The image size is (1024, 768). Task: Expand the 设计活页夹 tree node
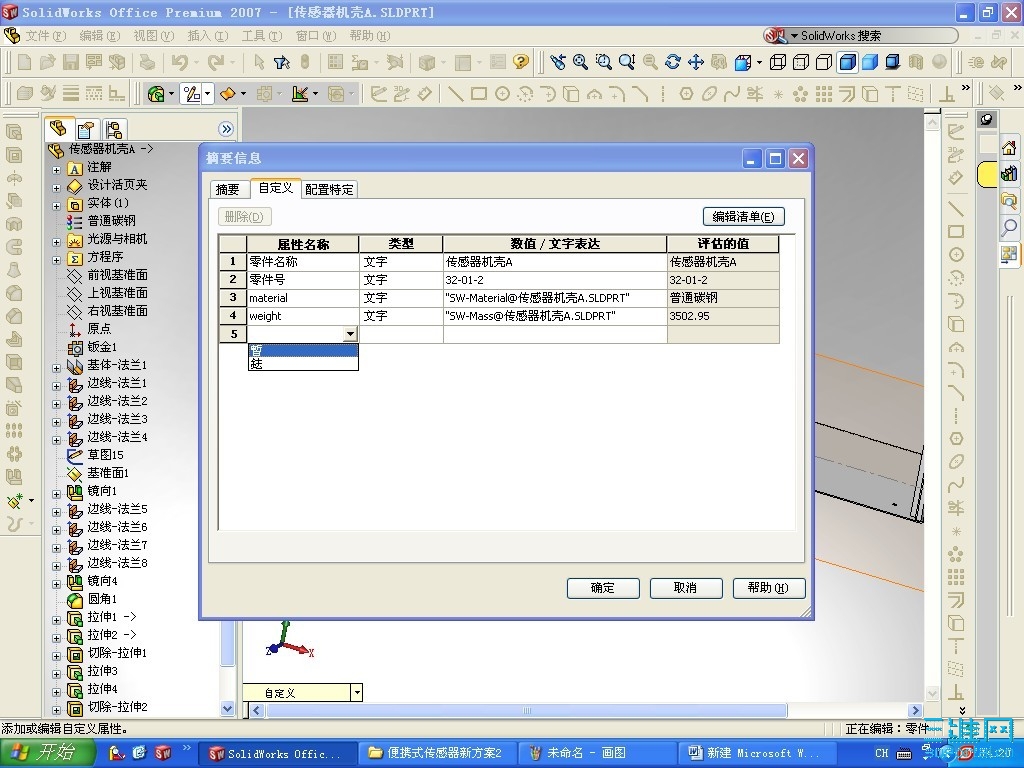56,188
